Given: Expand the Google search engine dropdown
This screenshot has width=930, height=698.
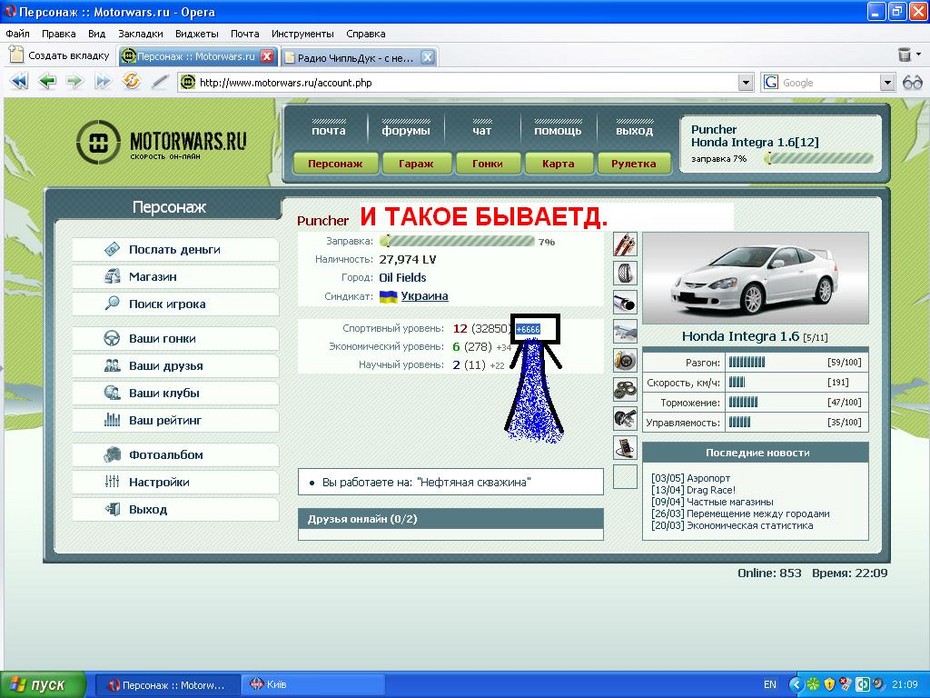Looking at the screenshot, I should tap(887, 82).
